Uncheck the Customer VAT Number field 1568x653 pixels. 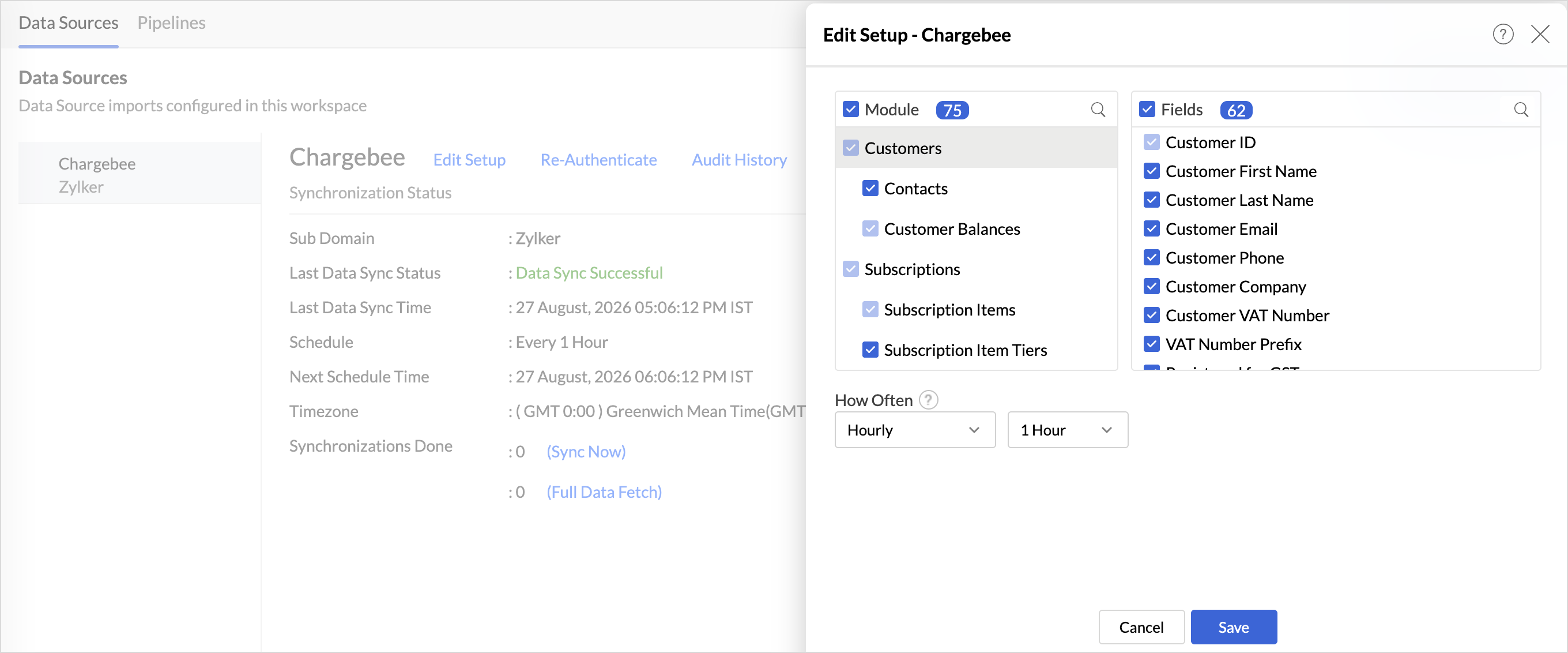[1151, 316]
